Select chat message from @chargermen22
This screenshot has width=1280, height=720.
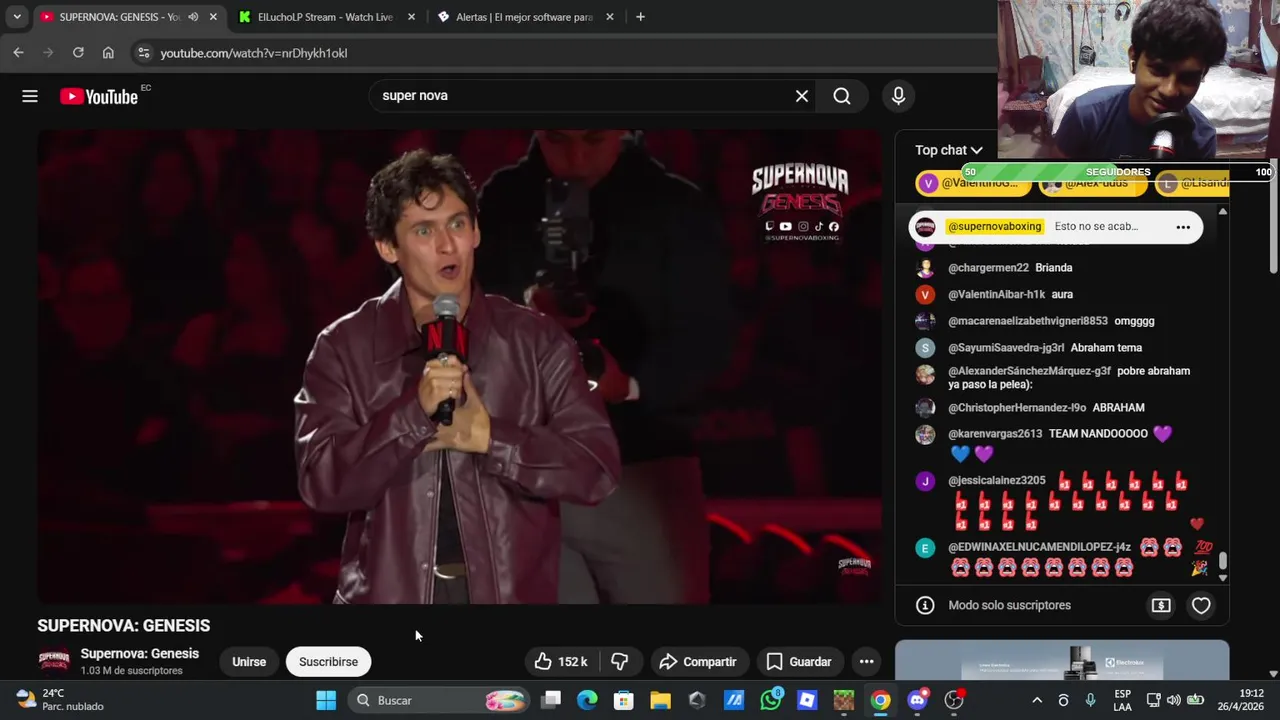click(1062, 268)
